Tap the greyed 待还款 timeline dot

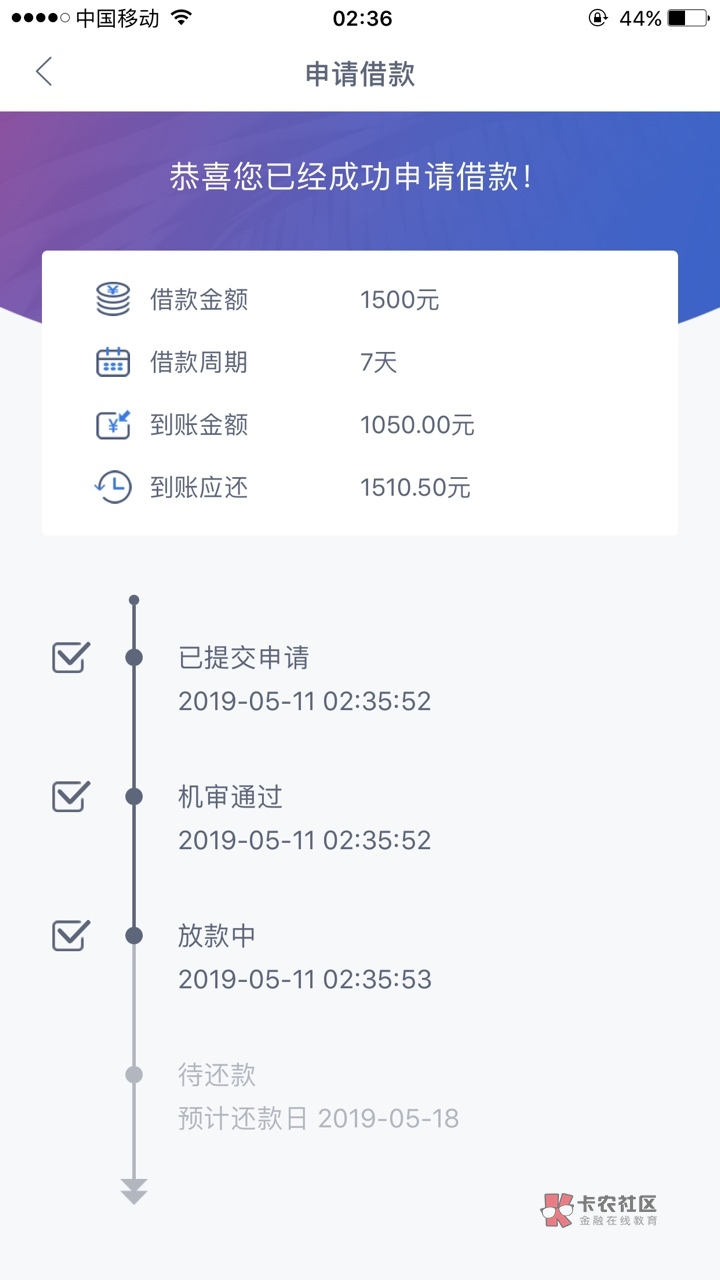point(134,1075)
